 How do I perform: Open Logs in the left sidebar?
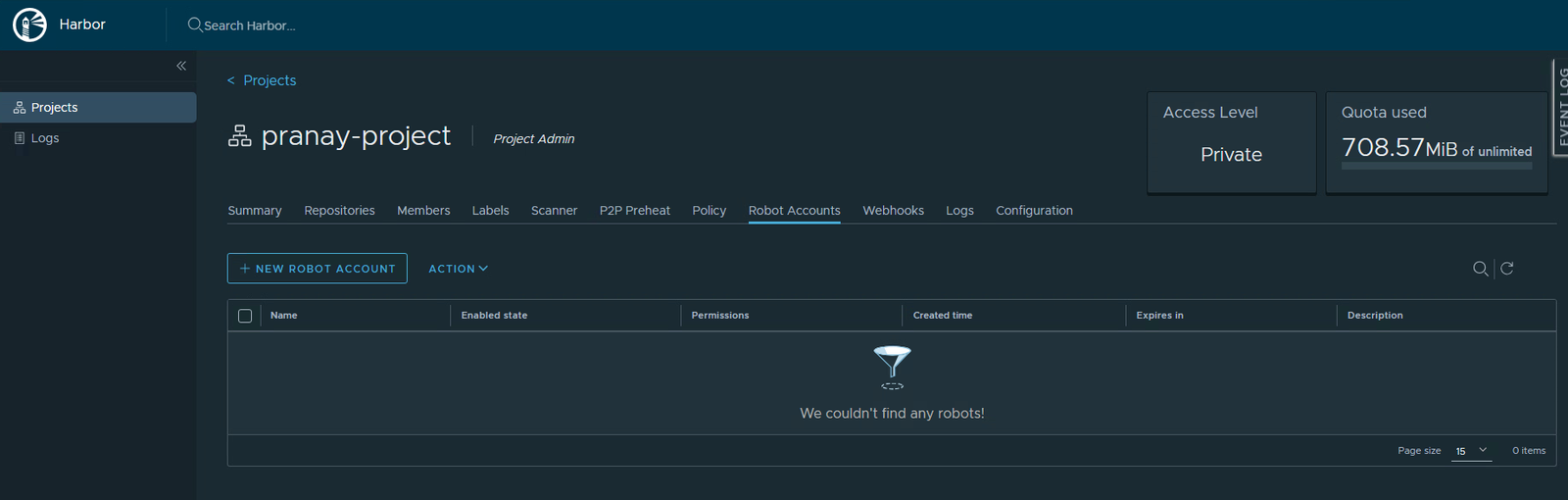[x=98, y=138]
